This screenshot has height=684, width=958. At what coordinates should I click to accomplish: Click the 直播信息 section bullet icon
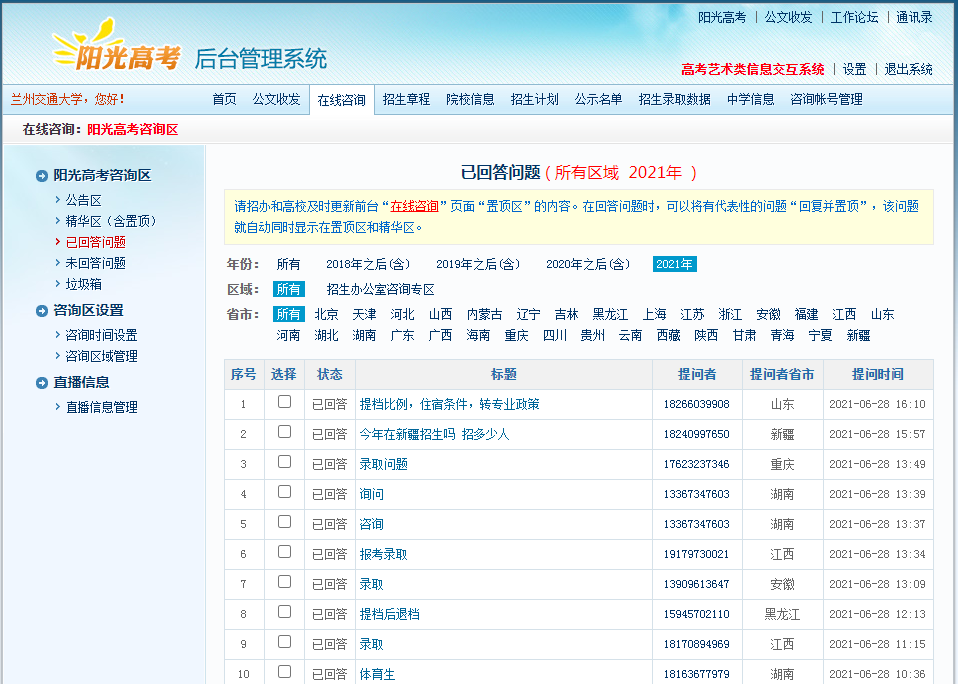tap(42, 383)
